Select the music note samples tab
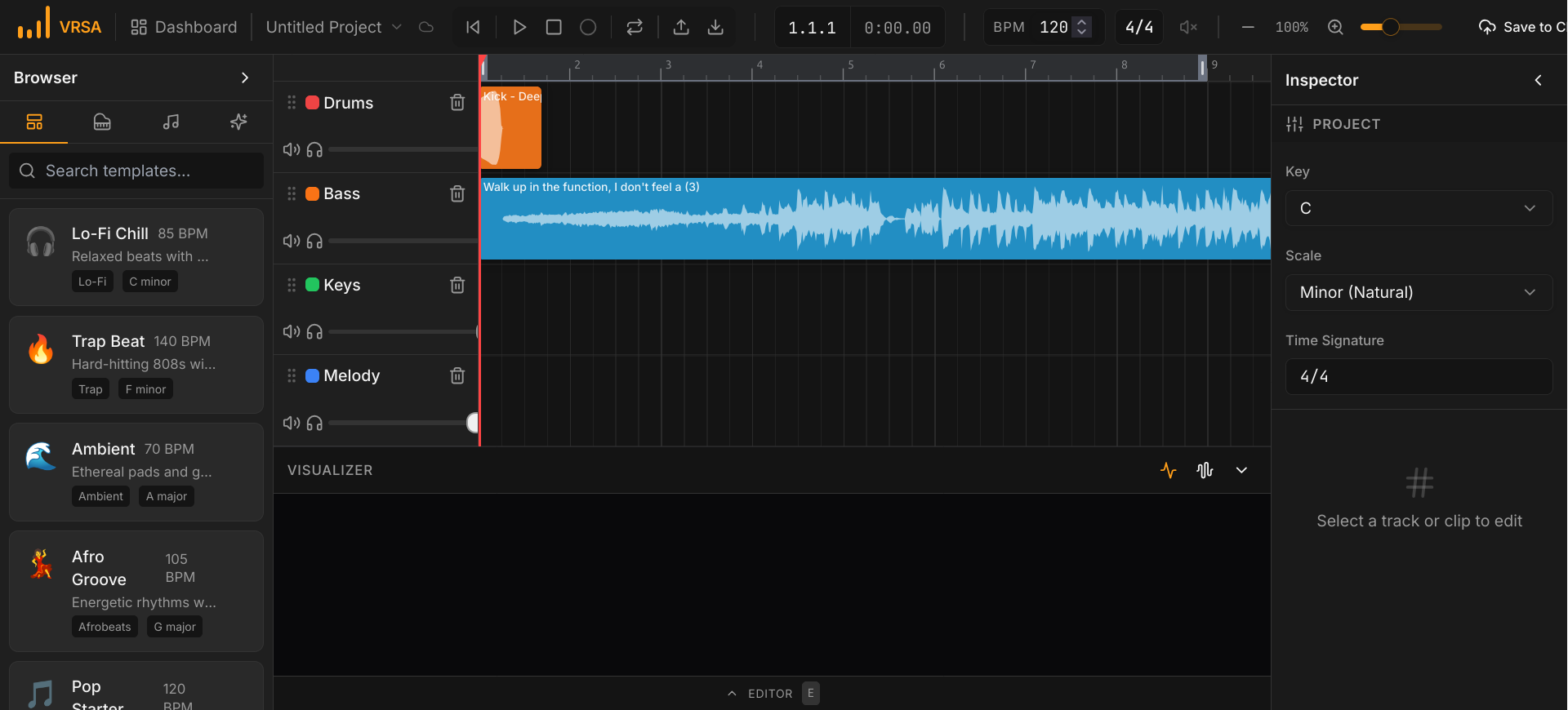This screenshot has height=710, width=1568. (171, 122)
